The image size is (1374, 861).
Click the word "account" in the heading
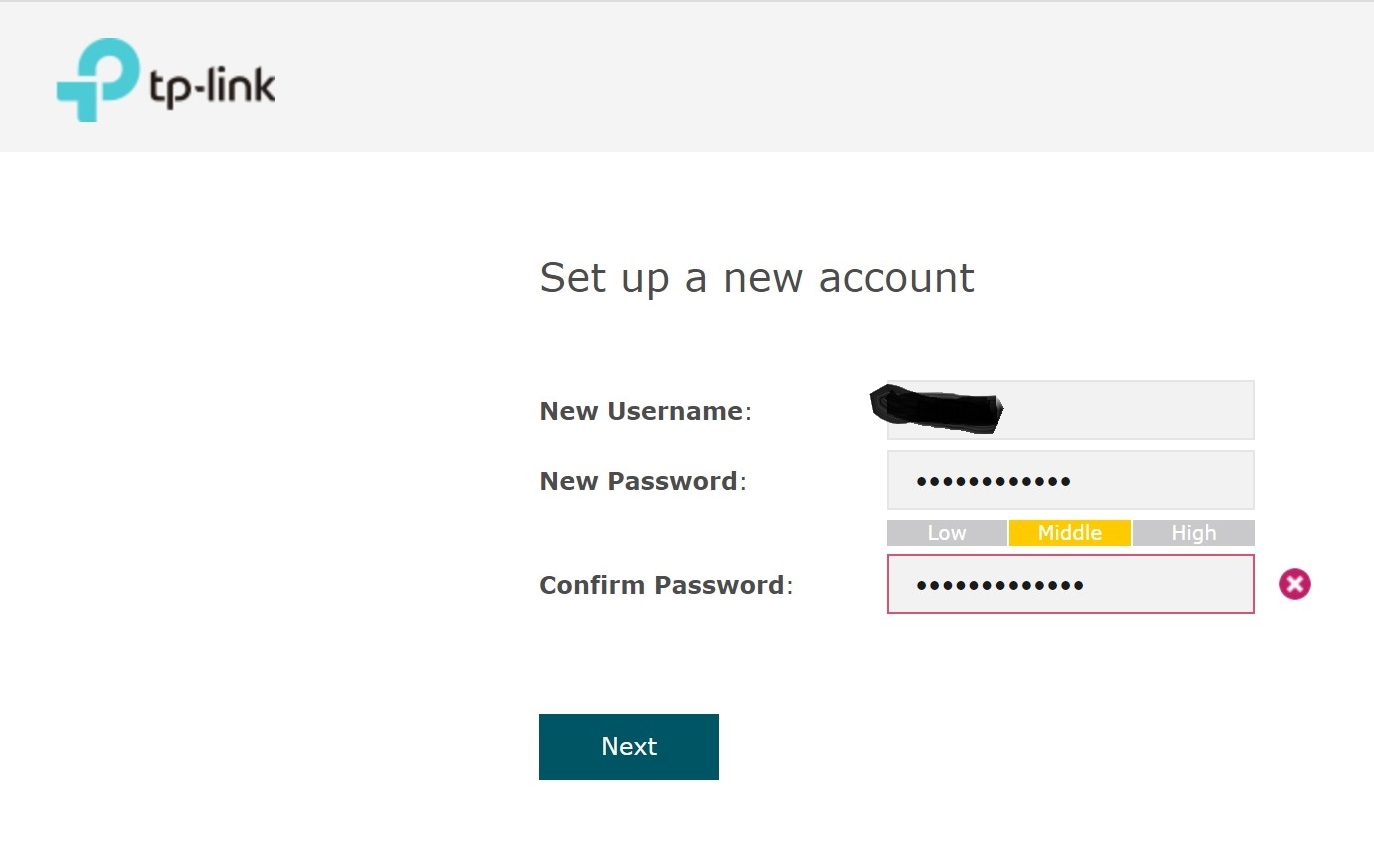(896, 278)
